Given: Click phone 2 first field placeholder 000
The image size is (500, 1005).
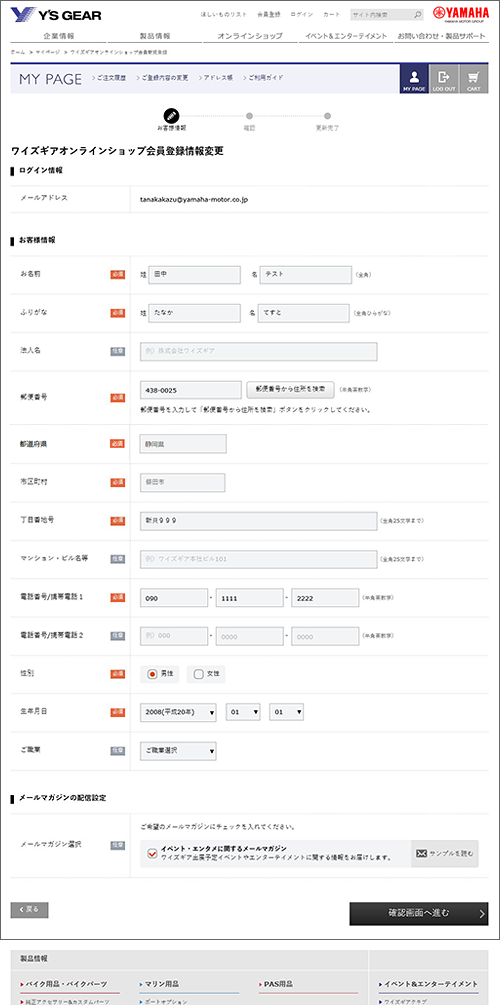Looking at the screenshot, I should tap(174, 636).
